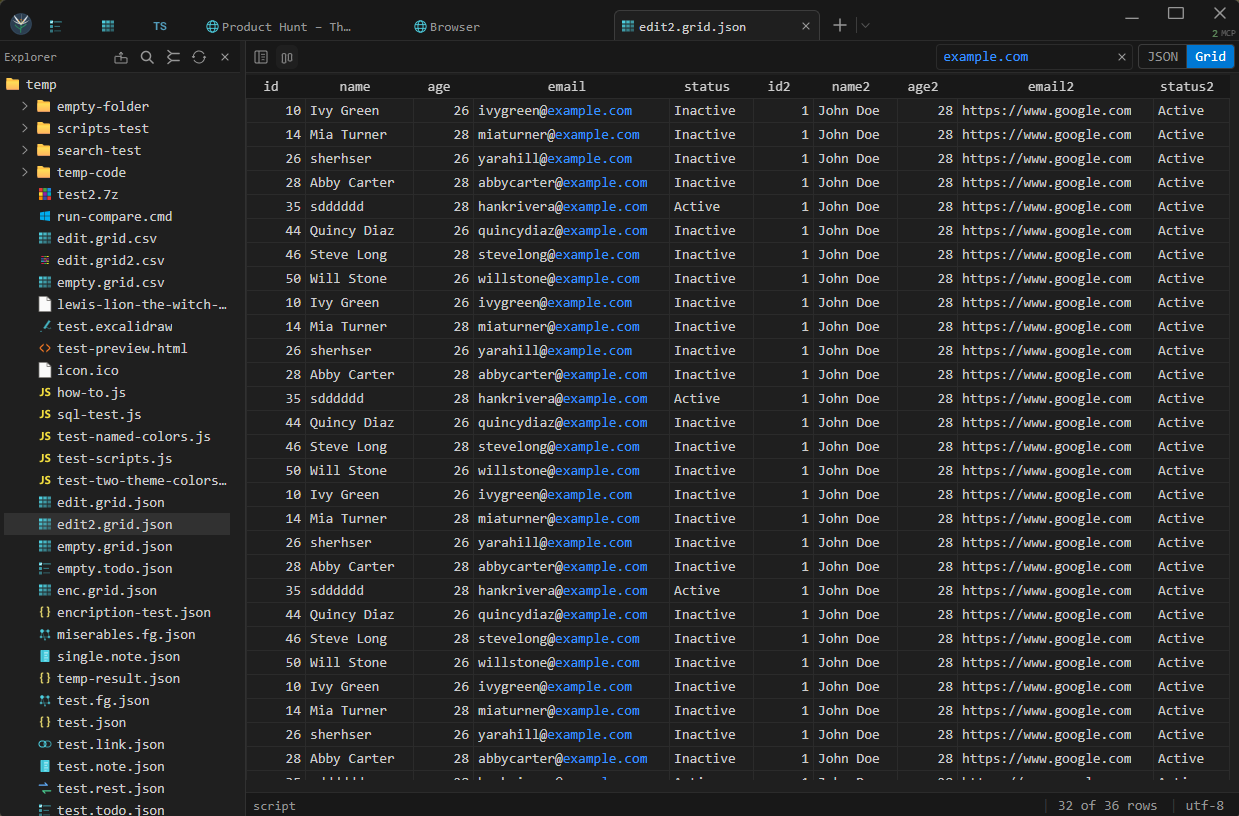Switch to JSON view
The width and height of the screenshot is (1239, 816).
[x=1163, y=57]
